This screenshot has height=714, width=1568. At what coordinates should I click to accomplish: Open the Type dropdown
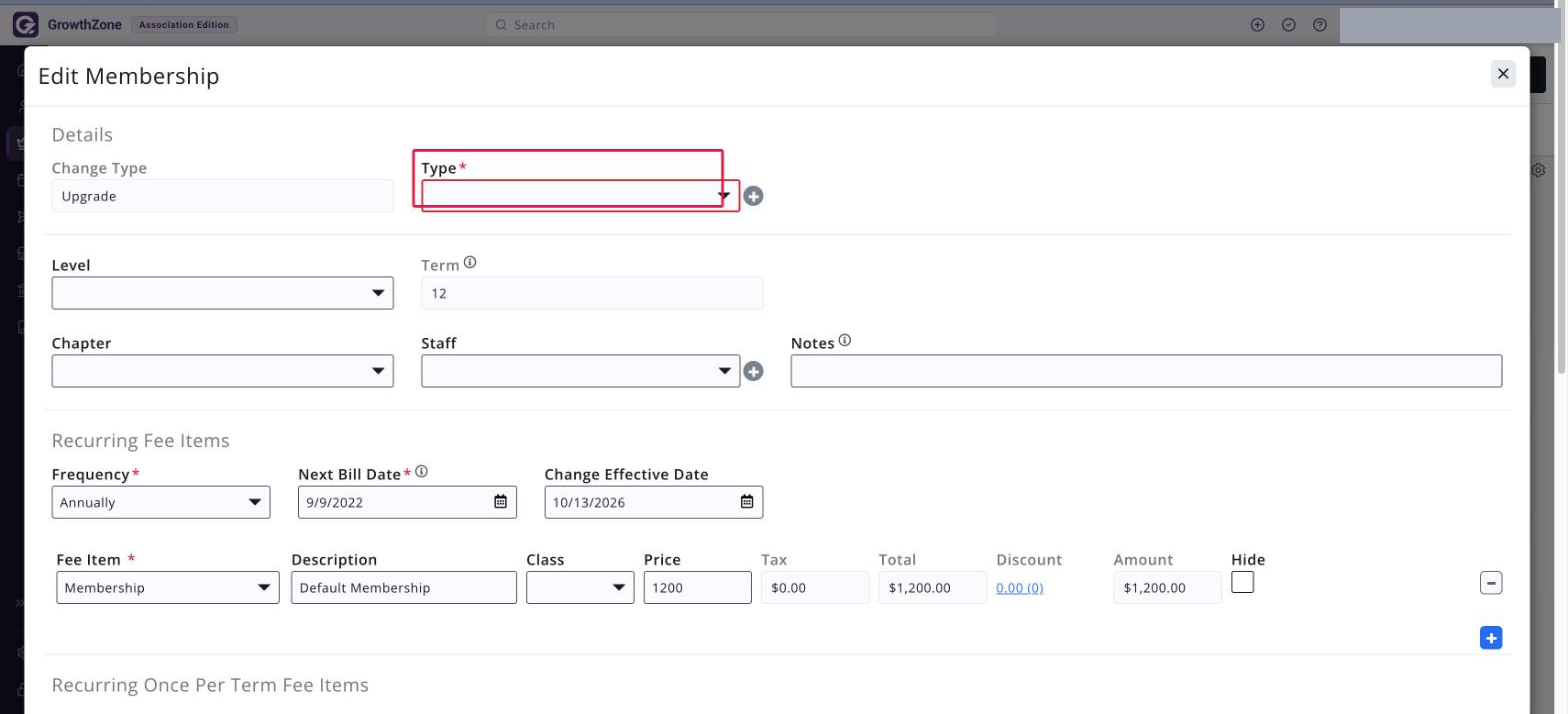point(580,195)
